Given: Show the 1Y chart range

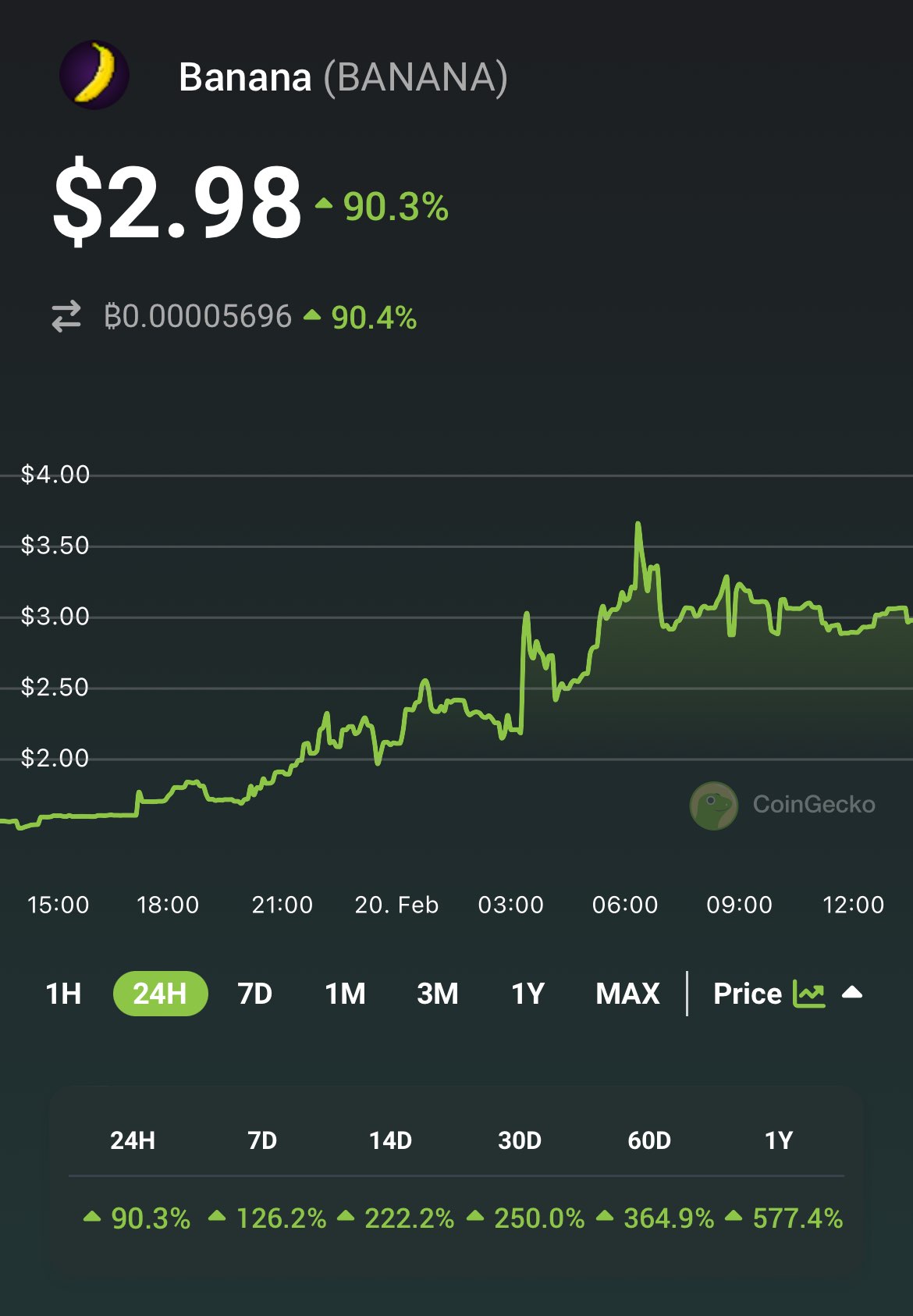Looking at the screenshot, I should 528,994.
